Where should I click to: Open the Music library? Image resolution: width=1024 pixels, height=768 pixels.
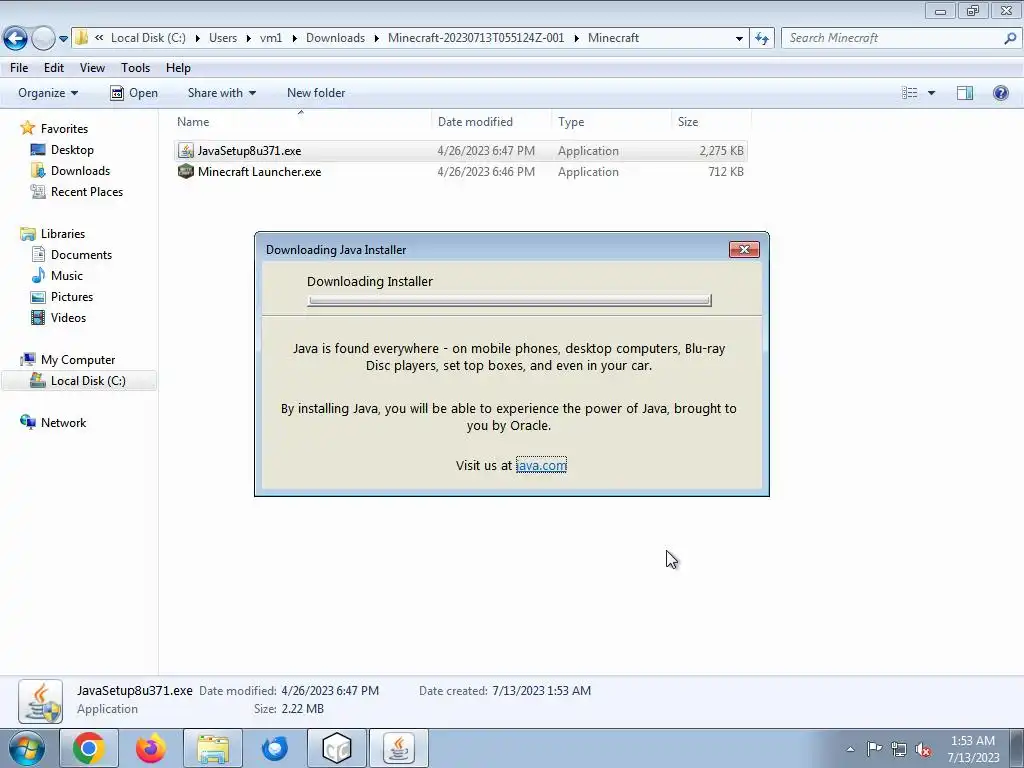pos(67,276)
